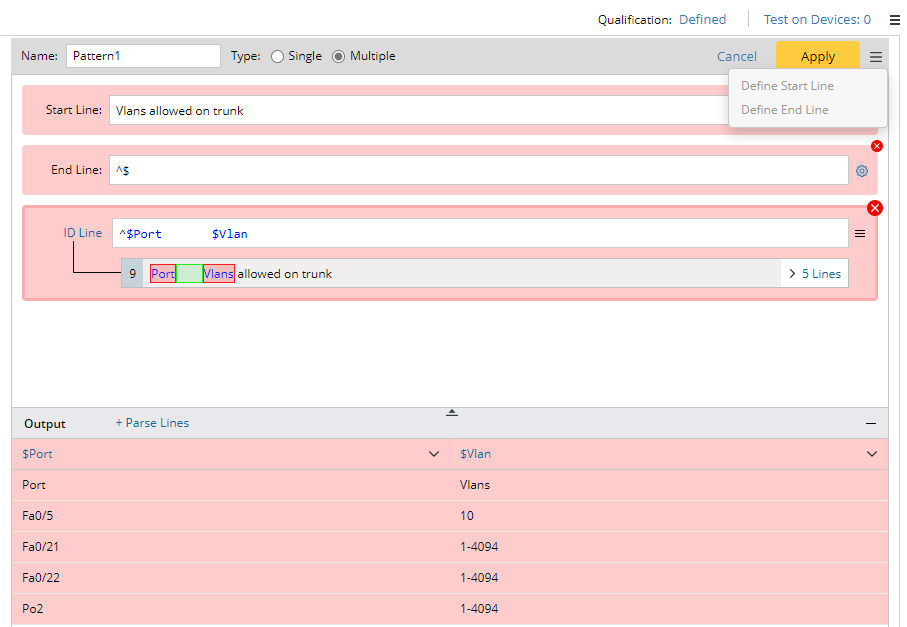Open End Line gear settings
The image size is (907, 627).
(862, 171)
